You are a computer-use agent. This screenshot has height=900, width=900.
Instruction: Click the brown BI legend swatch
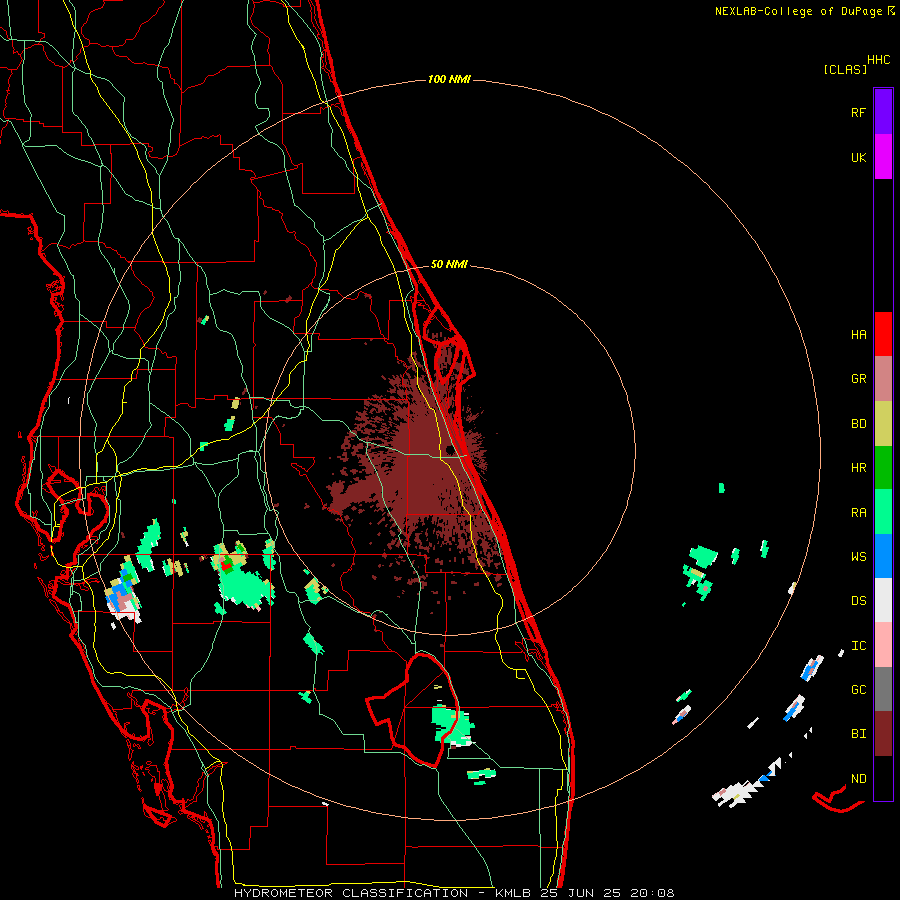pos(883,734)
